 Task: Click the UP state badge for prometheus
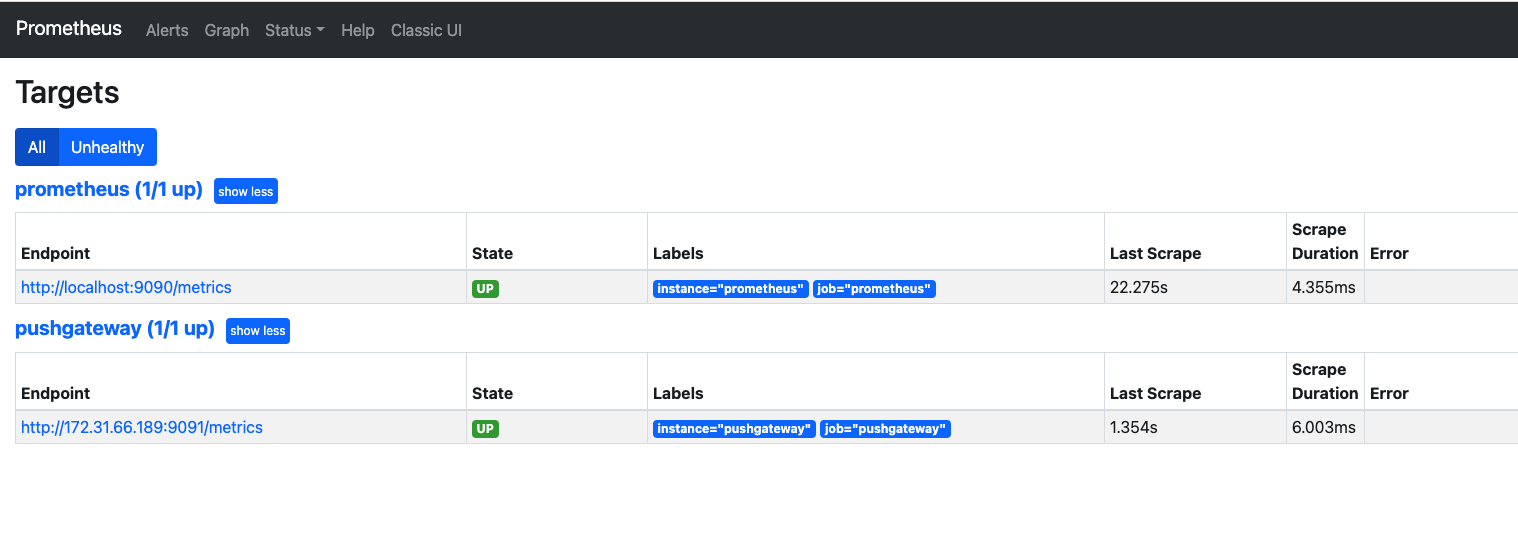click(x=485, y=289)
